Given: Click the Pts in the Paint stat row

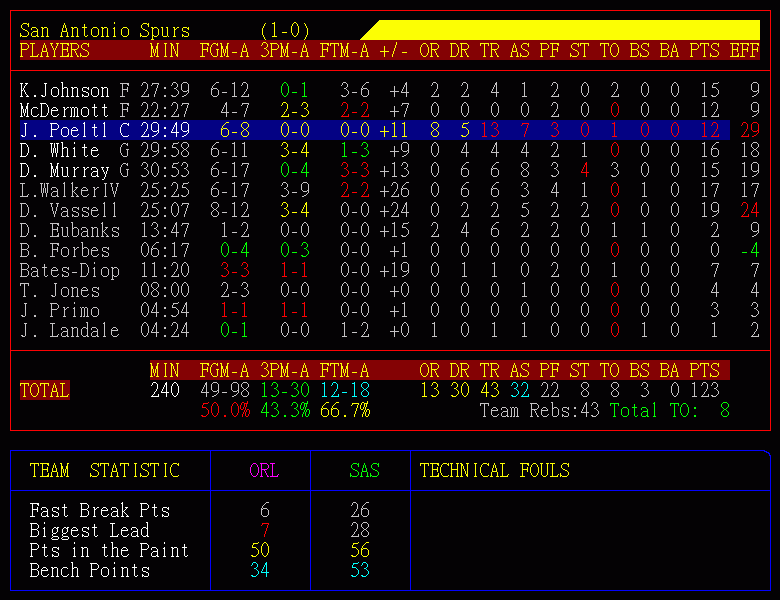Looking at the screenshot, I should tap(108, 551).
